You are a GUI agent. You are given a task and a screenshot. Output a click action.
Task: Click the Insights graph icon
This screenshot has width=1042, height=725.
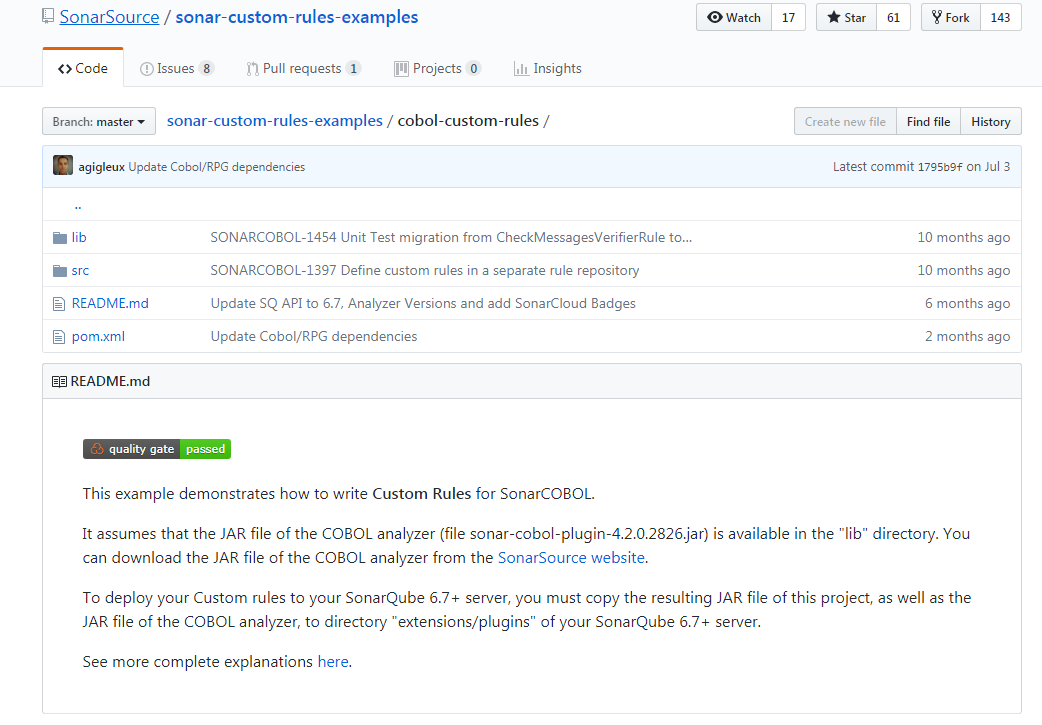tap(523, 67)
